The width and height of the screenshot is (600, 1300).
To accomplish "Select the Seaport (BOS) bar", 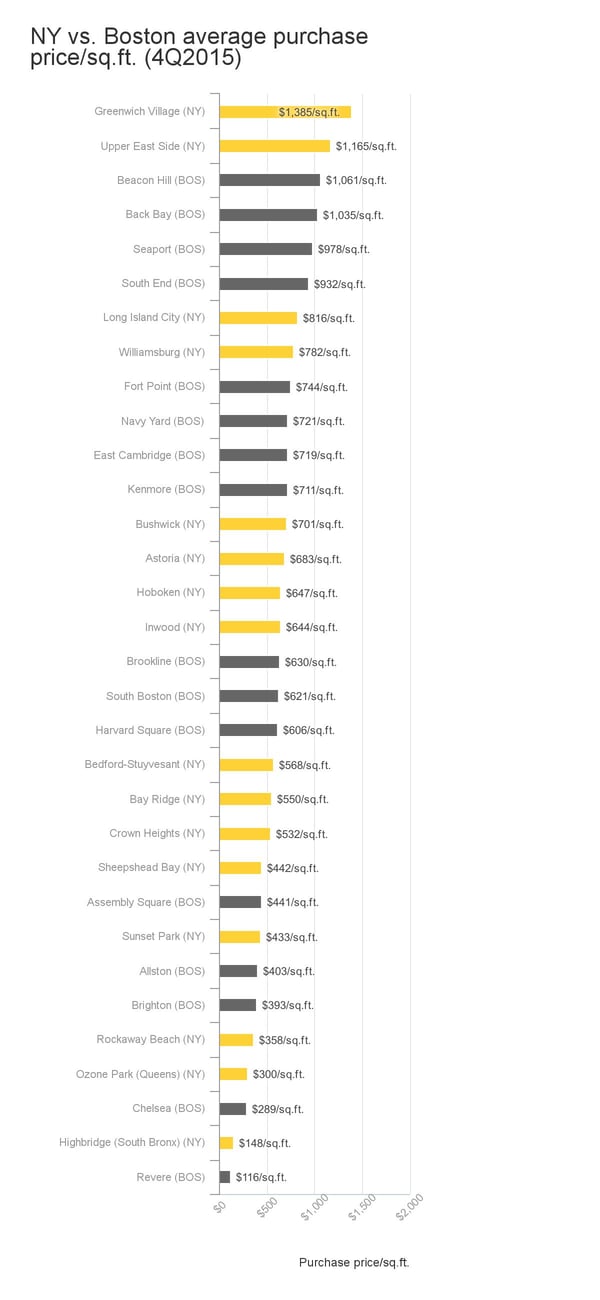I will pyautogui.click(x=265, y=249).
